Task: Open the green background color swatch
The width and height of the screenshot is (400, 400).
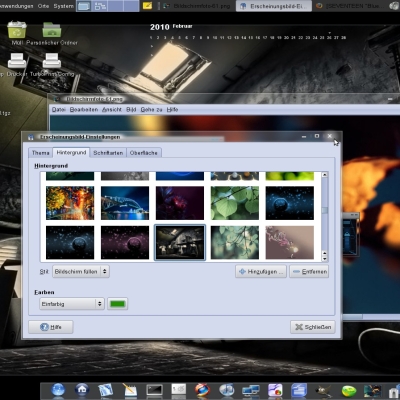Action: click(117, 304)
